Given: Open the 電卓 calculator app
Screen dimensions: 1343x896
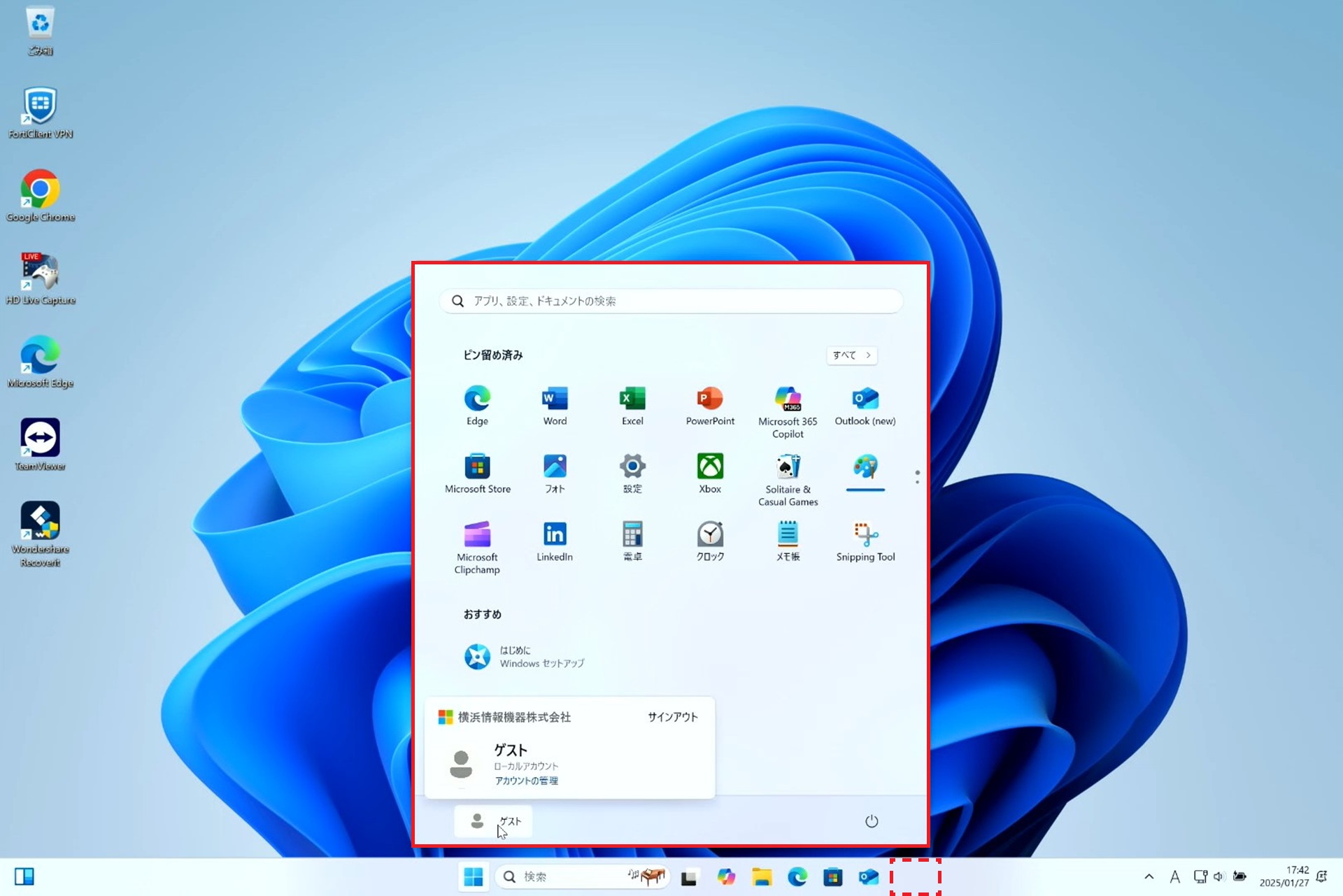Looking at the screenshot, I should click(x=632, y=541).
